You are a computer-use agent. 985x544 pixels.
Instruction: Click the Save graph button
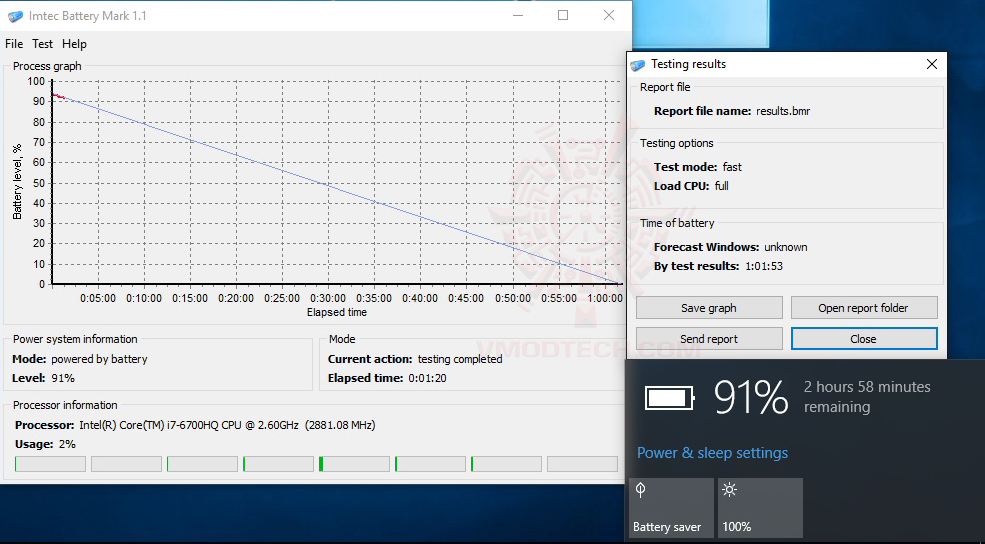(709, 308)
